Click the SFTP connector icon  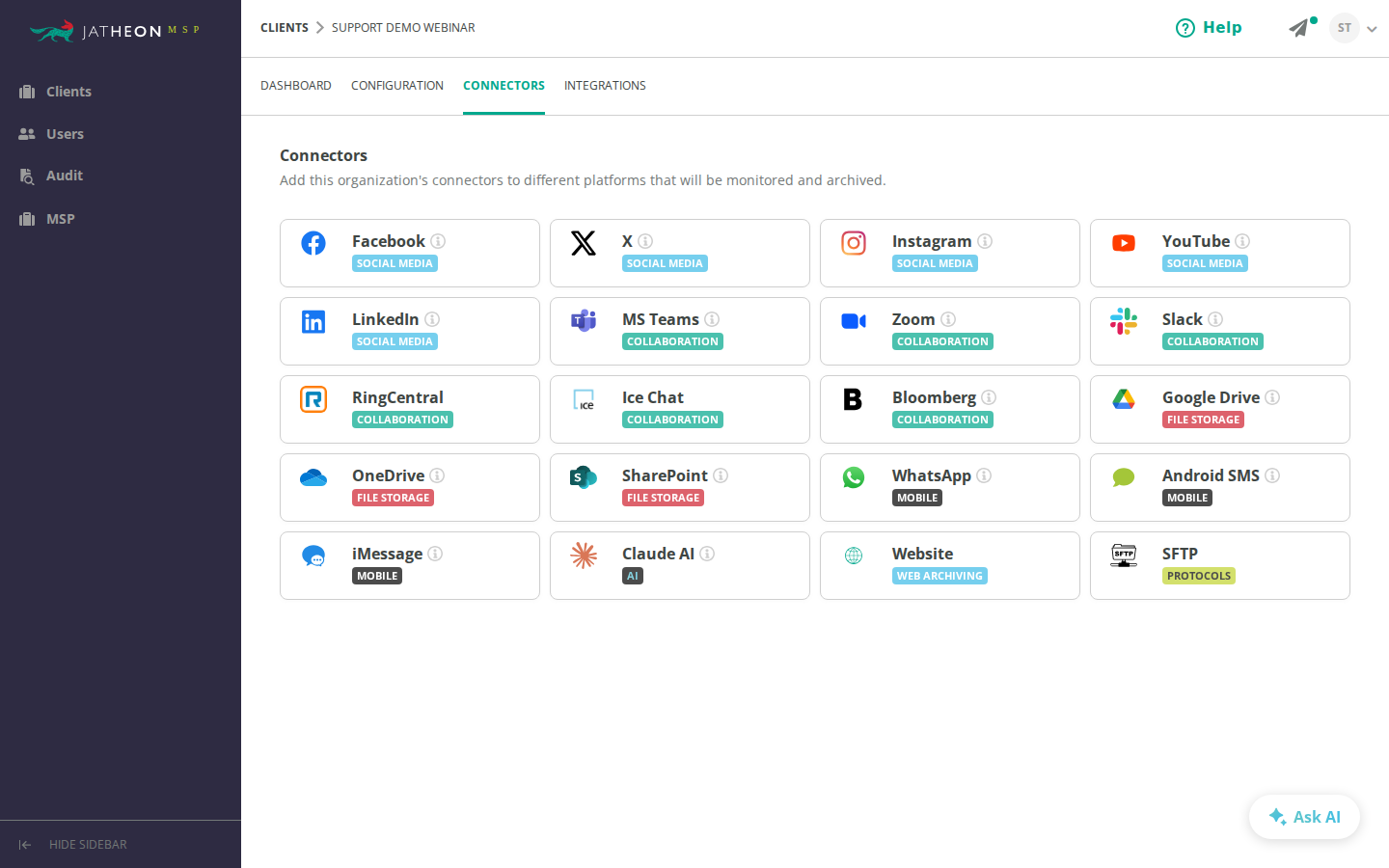coord(1124,556)
